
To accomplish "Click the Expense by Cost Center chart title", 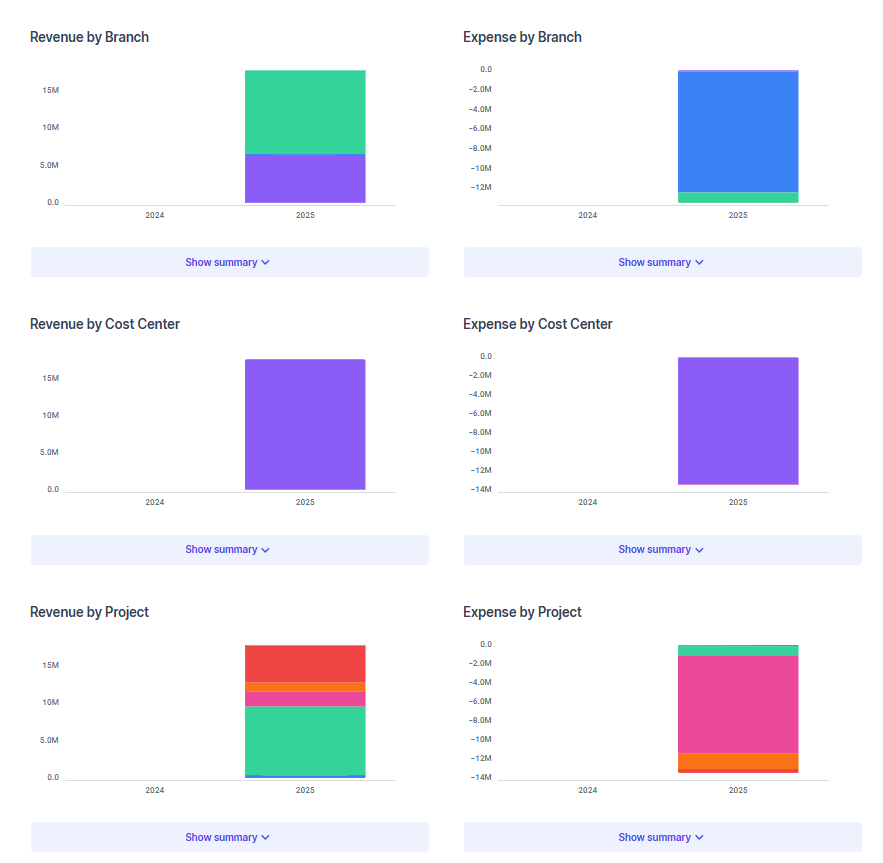I will pos(538,324).
